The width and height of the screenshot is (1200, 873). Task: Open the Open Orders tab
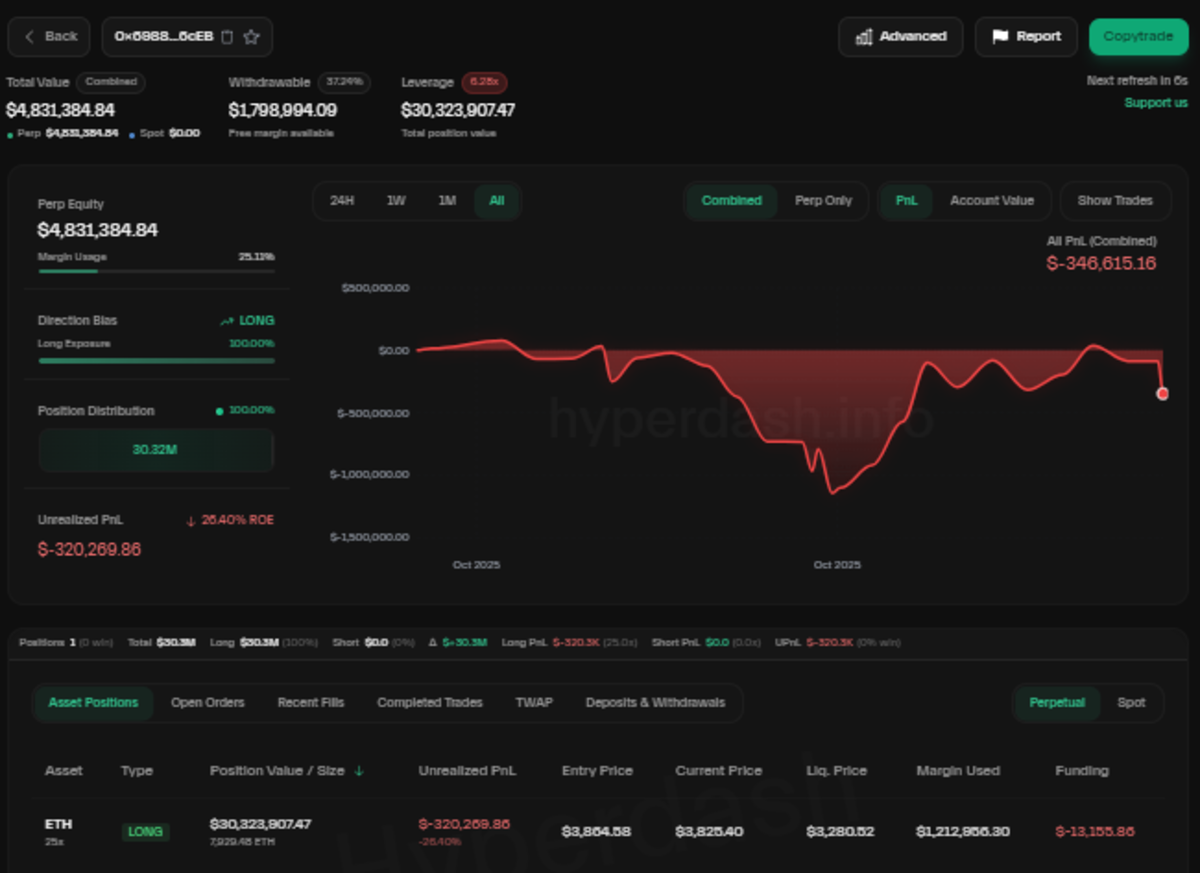[207, 703]
